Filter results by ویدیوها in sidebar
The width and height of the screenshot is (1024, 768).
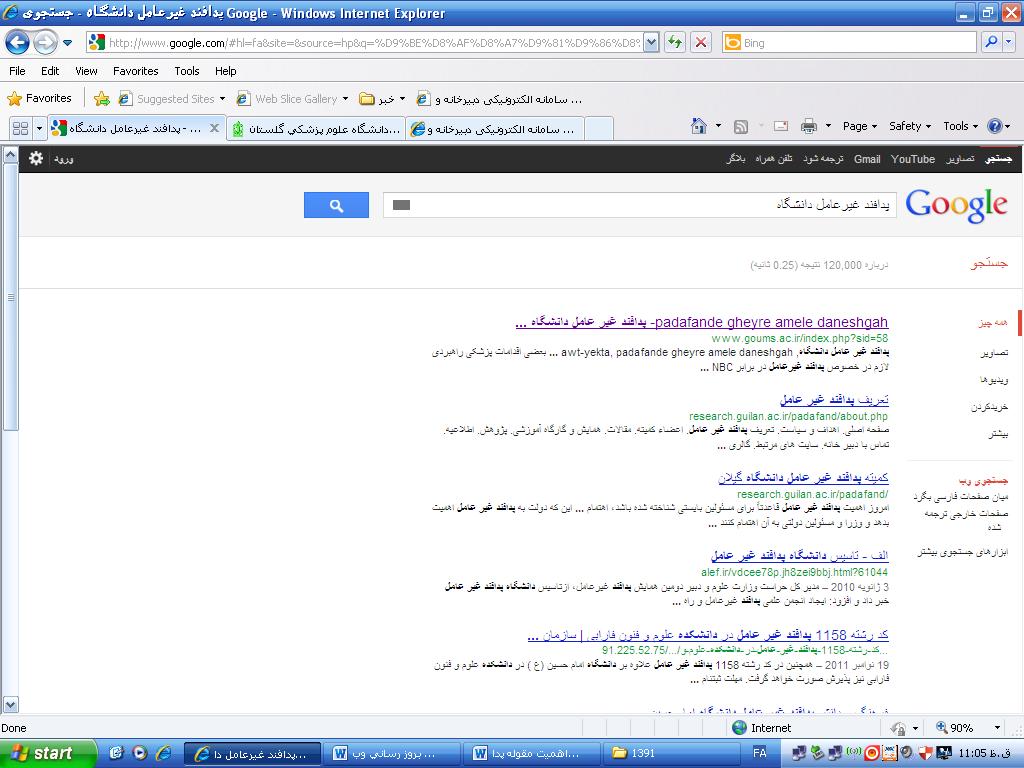click(994, 379)
